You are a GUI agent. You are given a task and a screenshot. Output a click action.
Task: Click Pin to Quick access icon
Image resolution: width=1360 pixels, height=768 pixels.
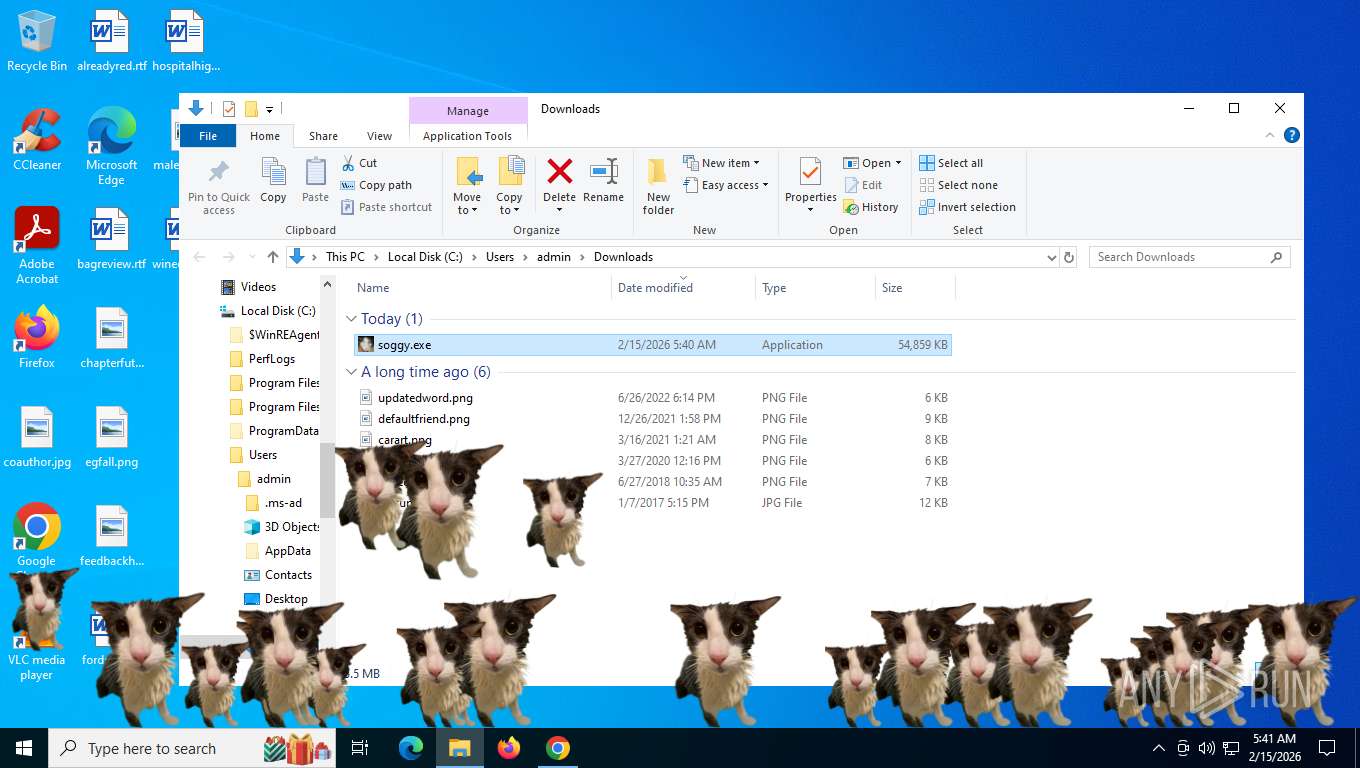pos(219,172)
